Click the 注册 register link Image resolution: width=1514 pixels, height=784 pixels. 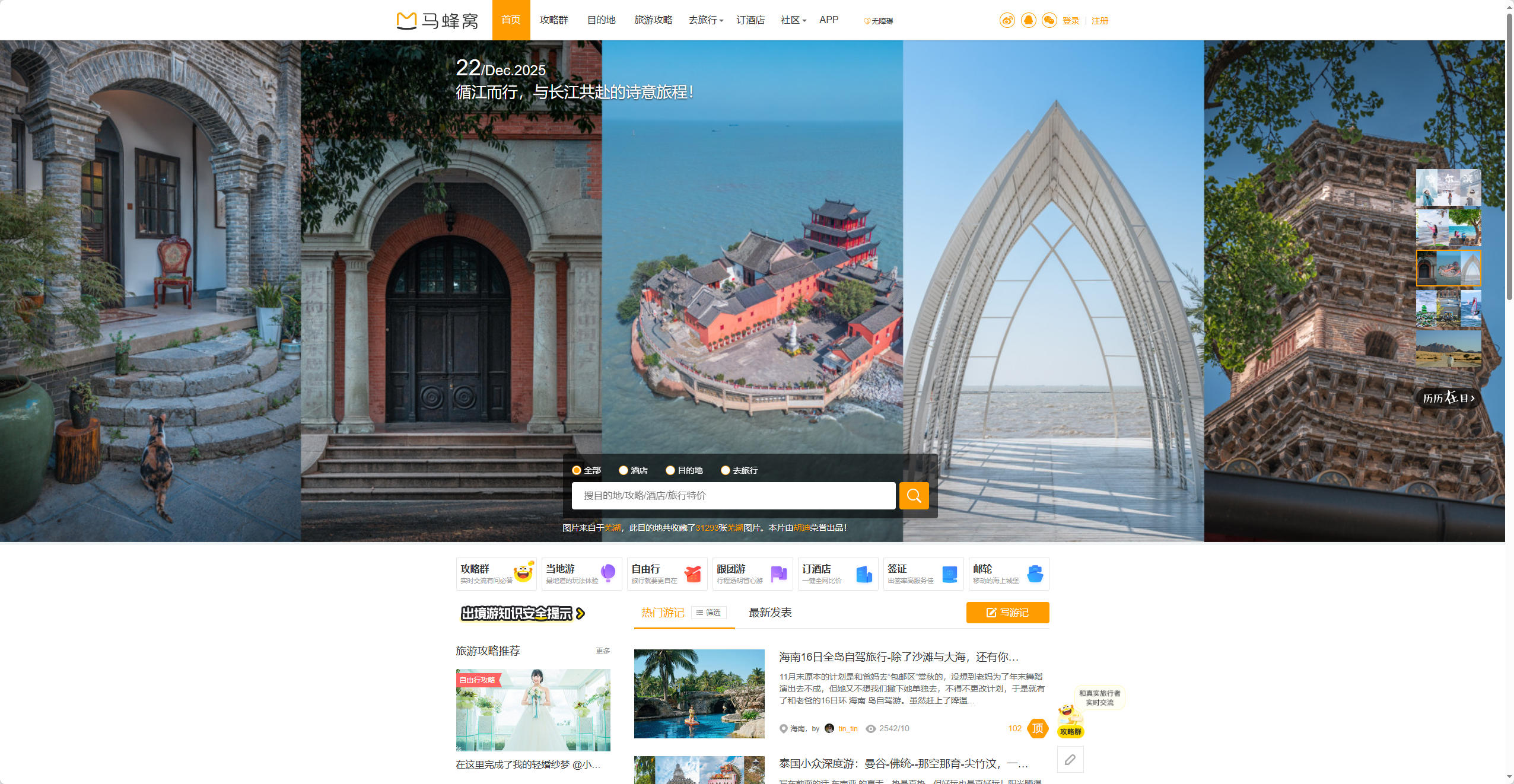(1099, 21)
